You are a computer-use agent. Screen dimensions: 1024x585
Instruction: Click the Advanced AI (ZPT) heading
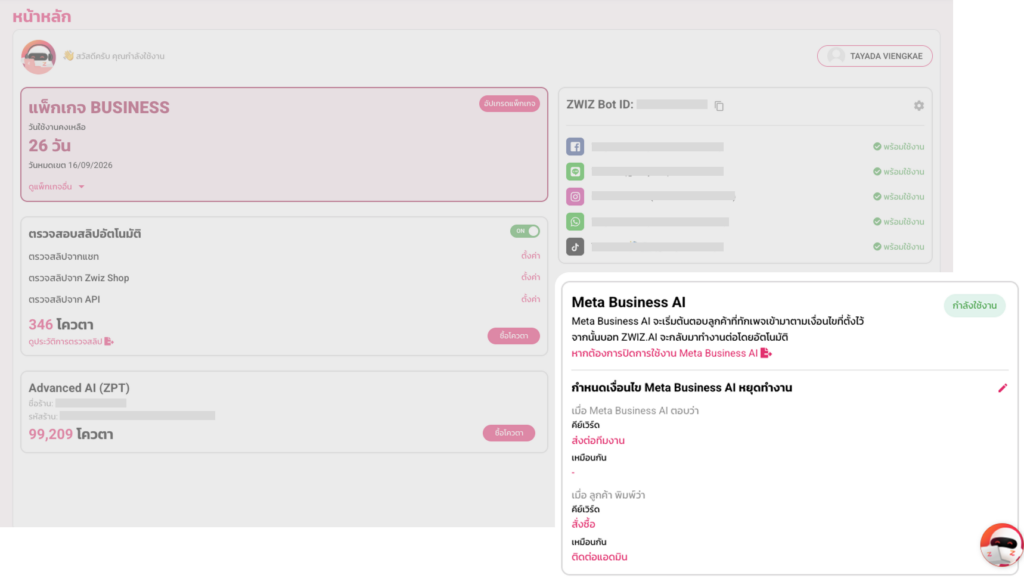79,388
